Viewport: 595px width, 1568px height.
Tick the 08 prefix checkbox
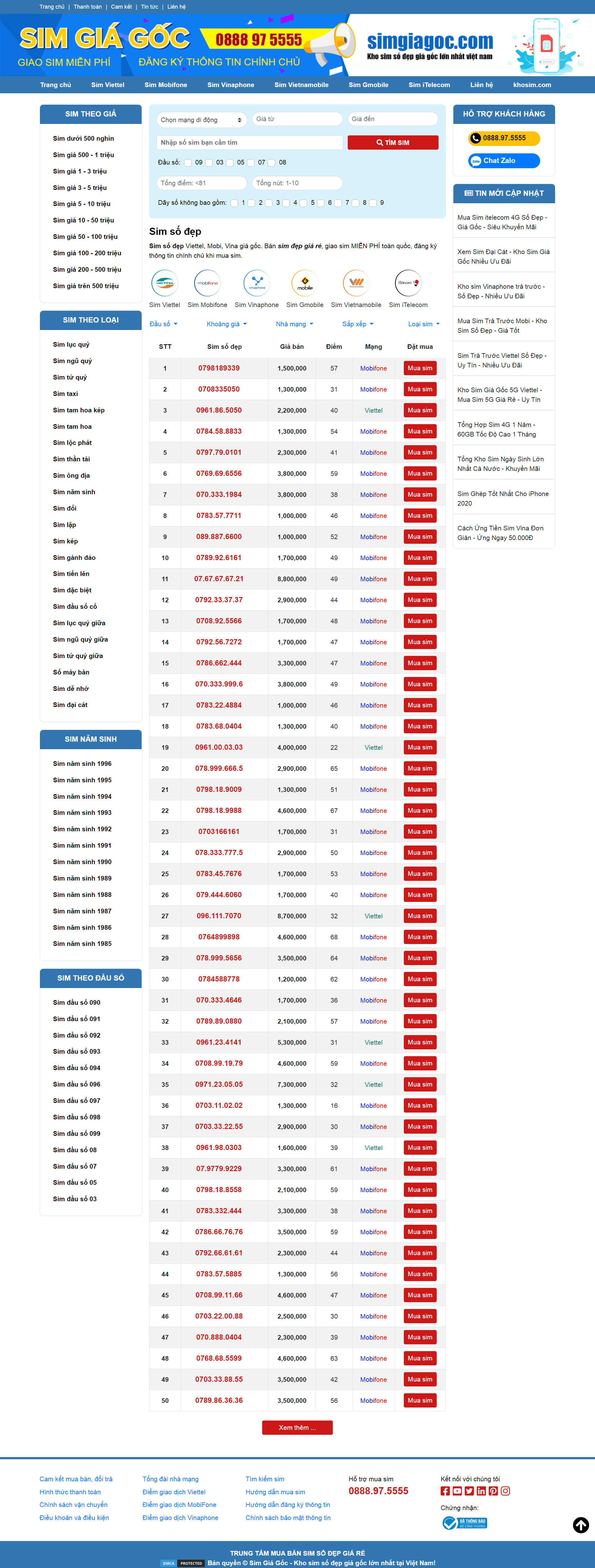click(x=271, y=163)
